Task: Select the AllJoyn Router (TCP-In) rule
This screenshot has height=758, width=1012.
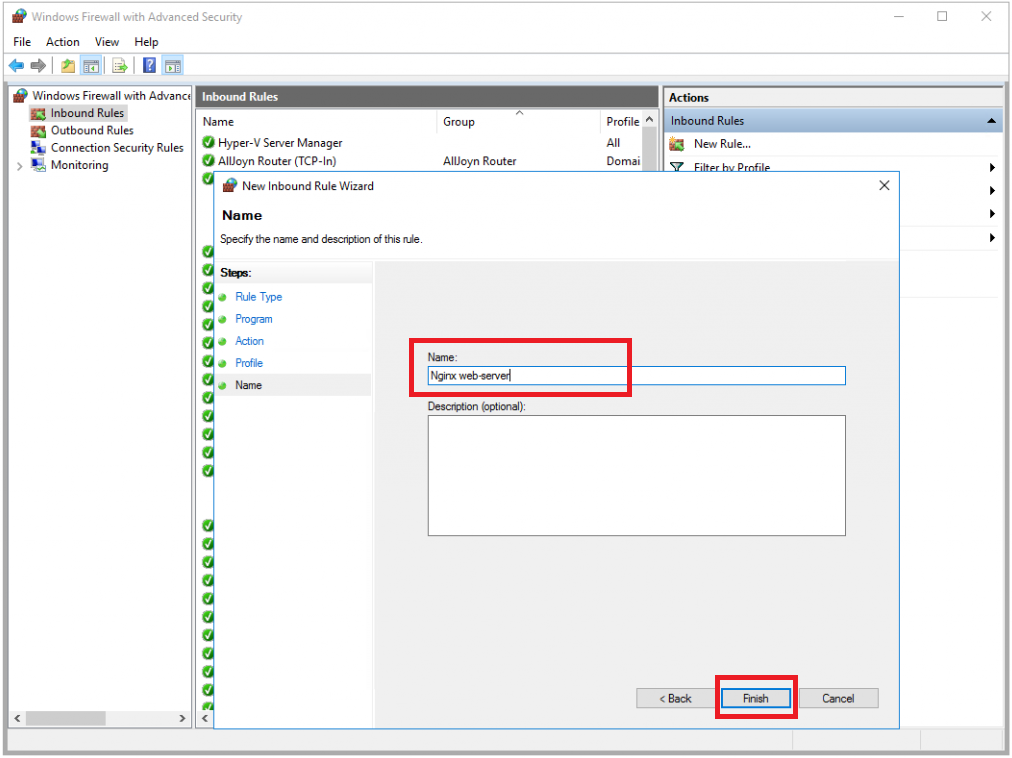Action: [x=277, y=161]
